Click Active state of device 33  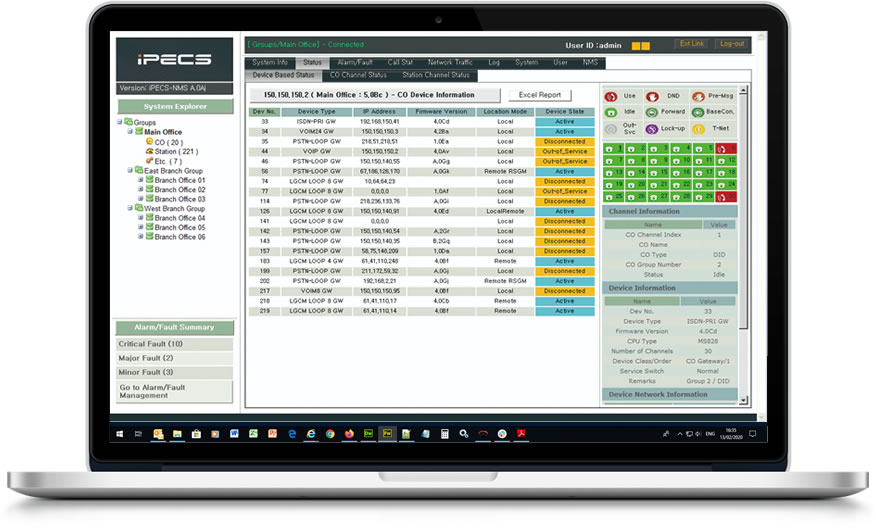click(x=565, y=122)
